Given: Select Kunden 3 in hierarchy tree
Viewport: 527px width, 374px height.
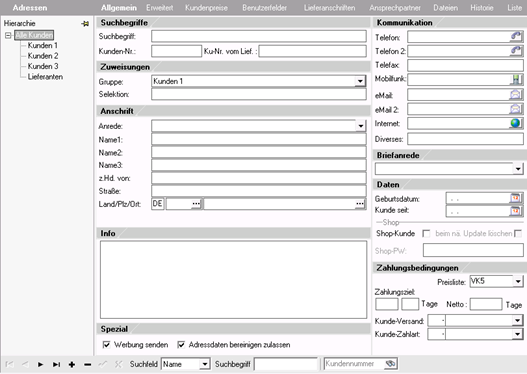Looking at the screenshot, I should tap(43, 66).
